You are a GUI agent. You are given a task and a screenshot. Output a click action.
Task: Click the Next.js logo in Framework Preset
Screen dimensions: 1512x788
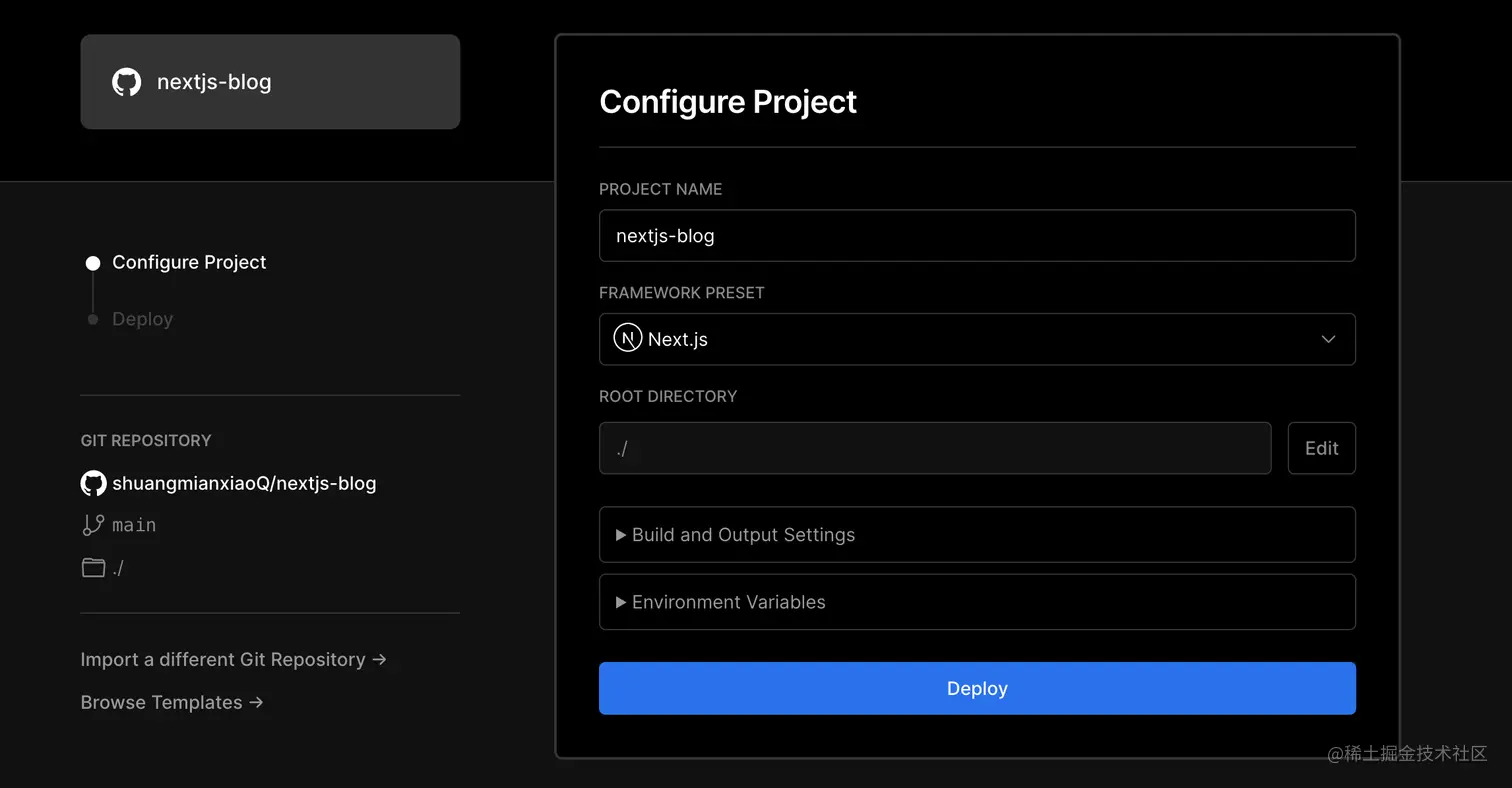pyautogui.click(x=627, y=339)
